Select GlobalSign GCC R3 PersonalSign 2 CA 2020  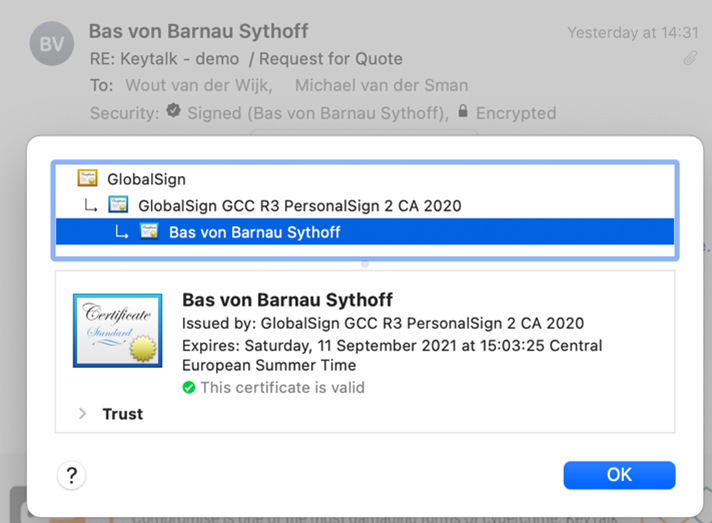click(x=299, y=206)
